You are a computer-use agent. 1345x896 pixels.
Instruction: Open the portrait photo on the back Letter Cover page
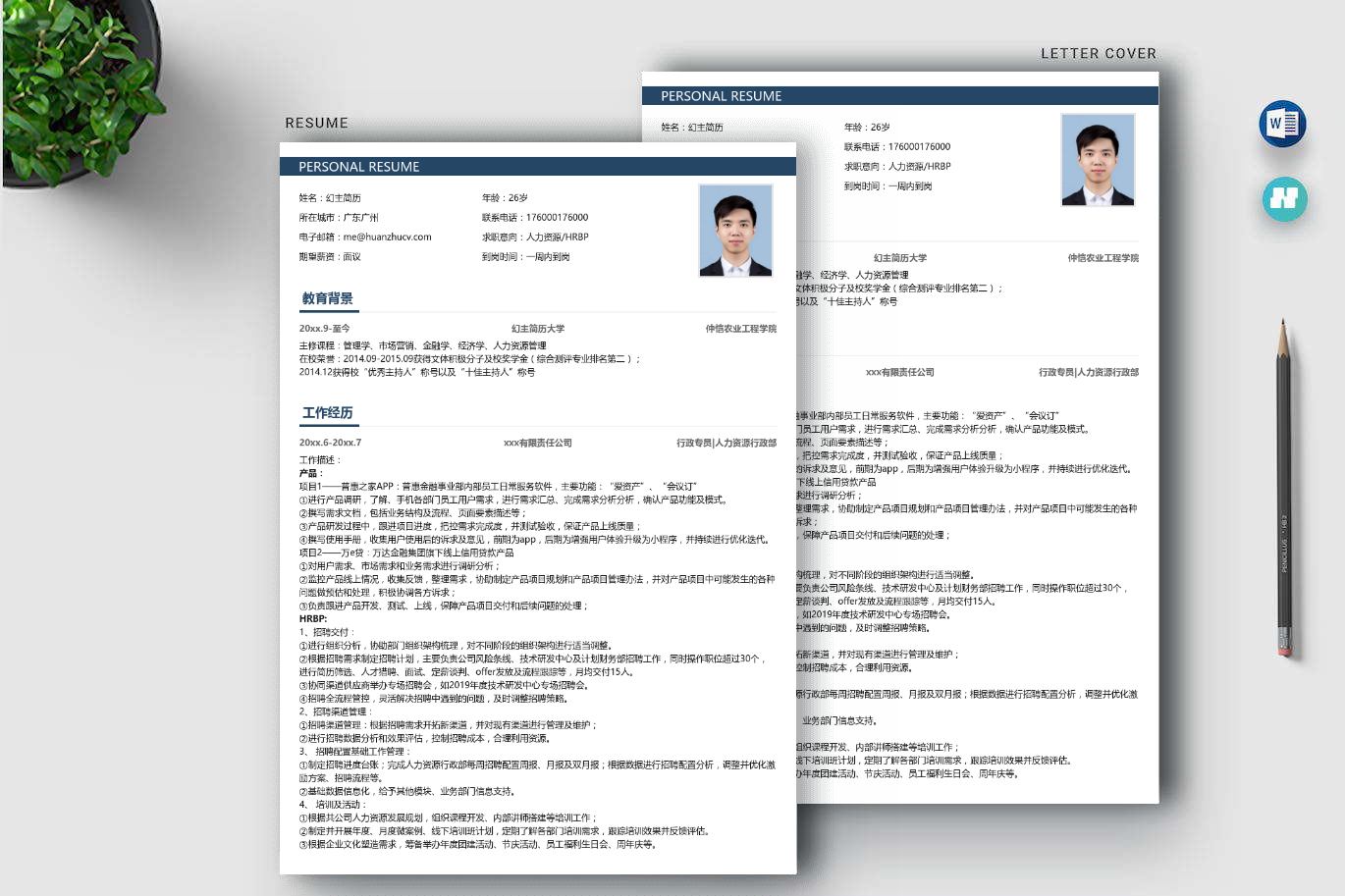[1098, 160]
